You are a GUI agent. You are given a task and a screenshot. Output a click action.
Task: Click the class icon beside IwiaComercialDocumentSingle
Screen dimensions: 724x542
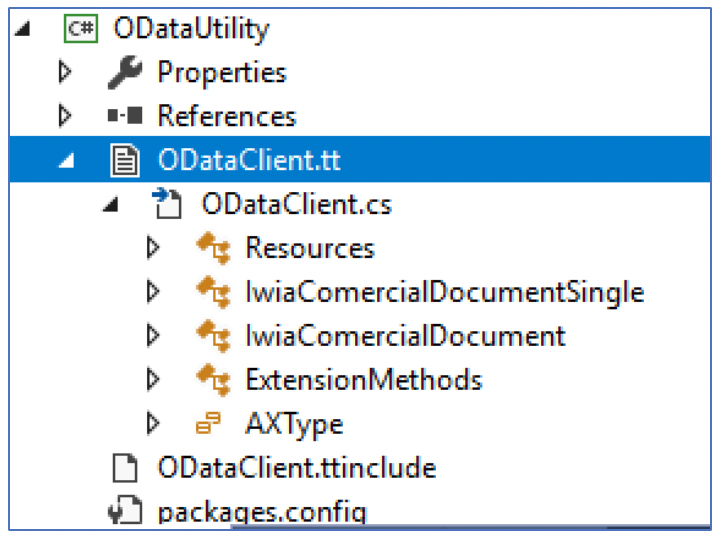(x=211, y=292)
